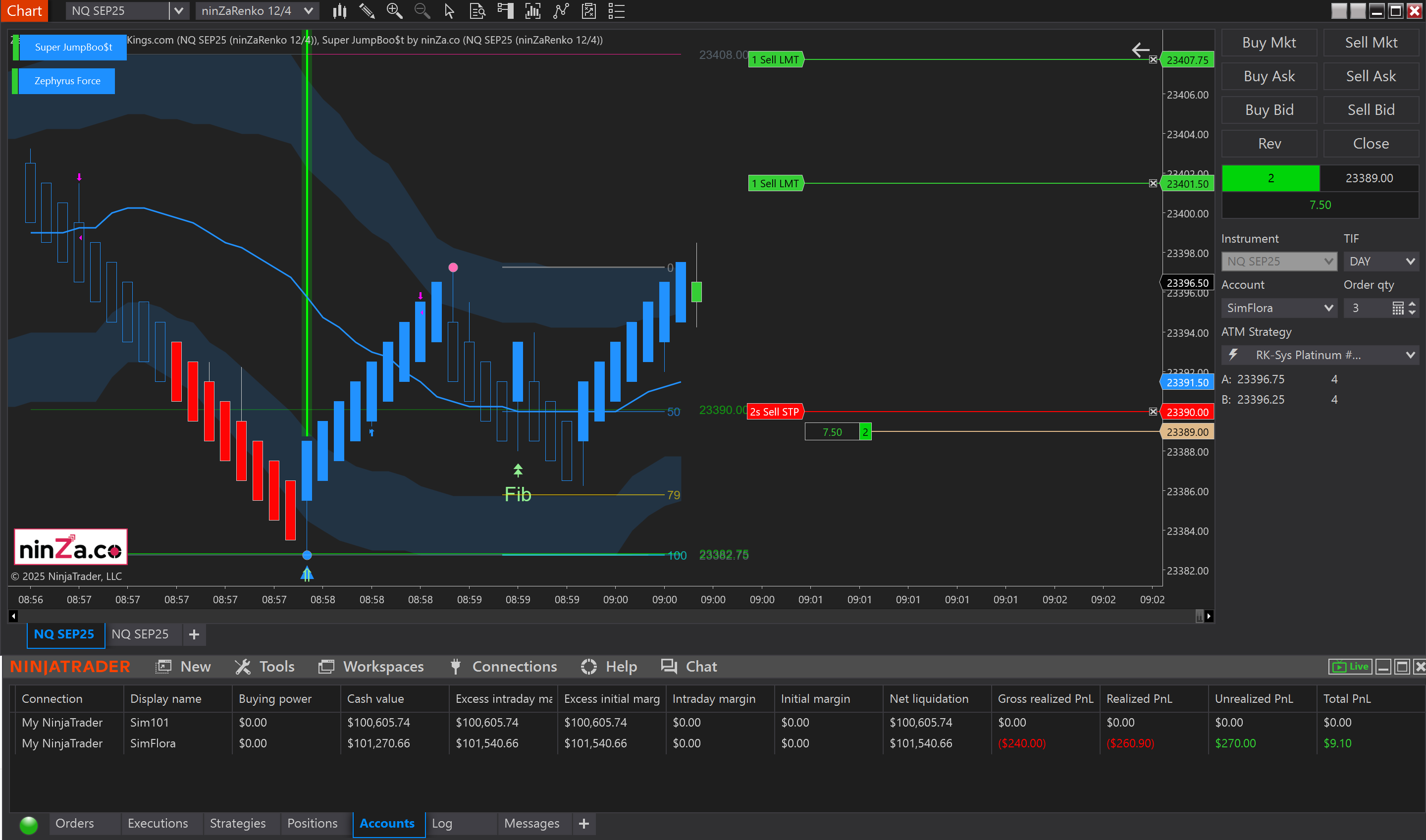Switch to the Positions tab

(x=312, y=823)
